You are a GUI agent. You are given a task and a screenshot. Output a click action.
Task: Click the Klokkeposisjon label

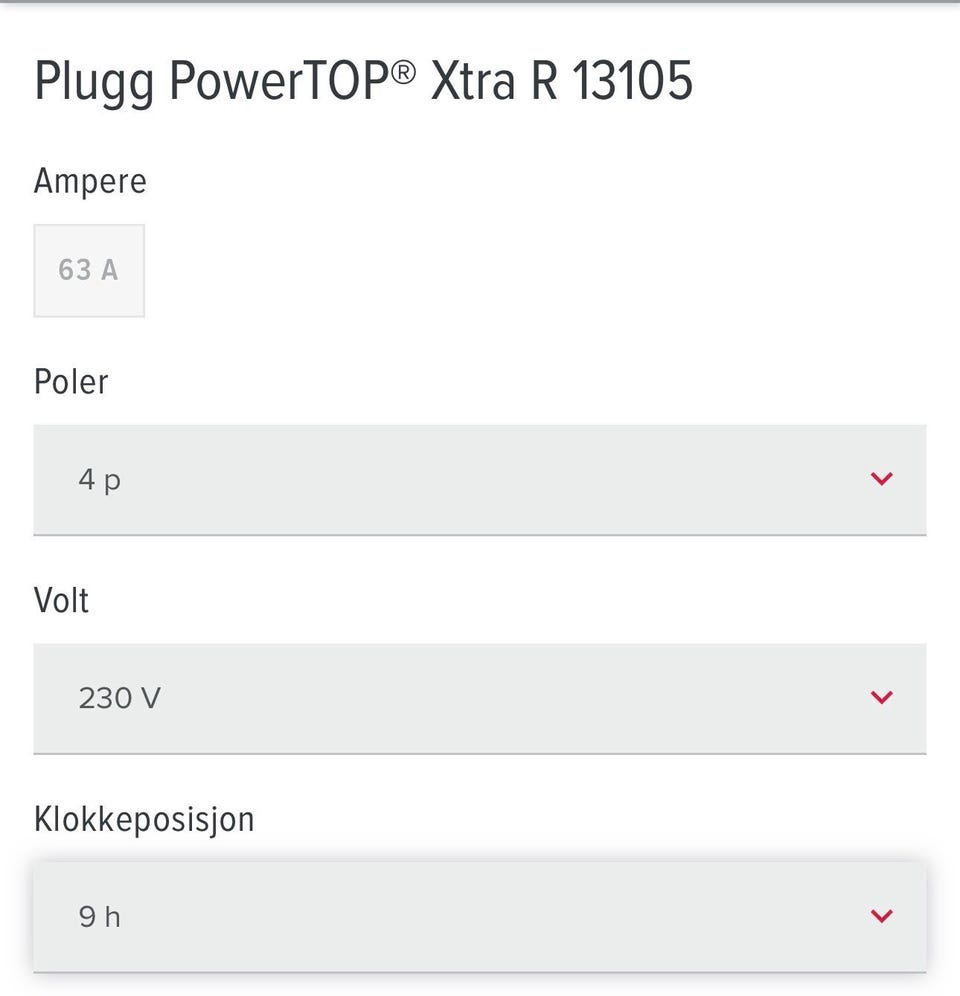(144, 819)
